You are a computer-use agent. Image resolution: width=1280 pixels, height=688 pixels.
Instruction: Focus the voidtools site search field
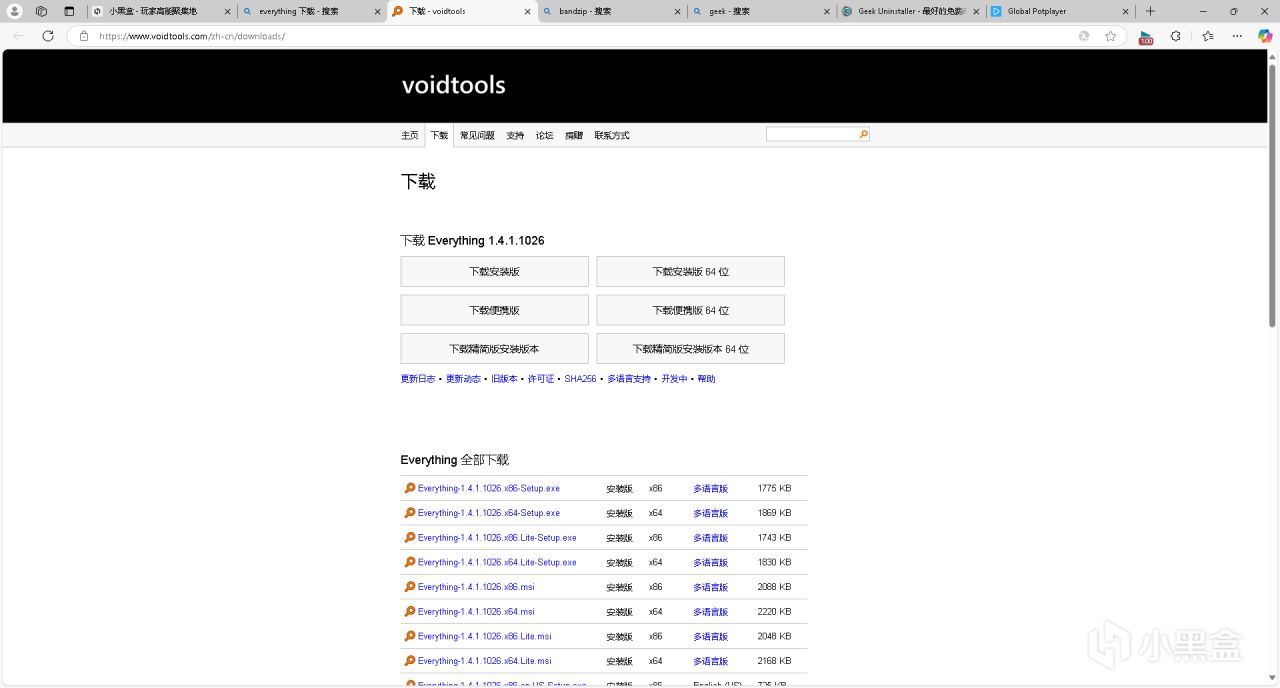click(x=812, y=134)
